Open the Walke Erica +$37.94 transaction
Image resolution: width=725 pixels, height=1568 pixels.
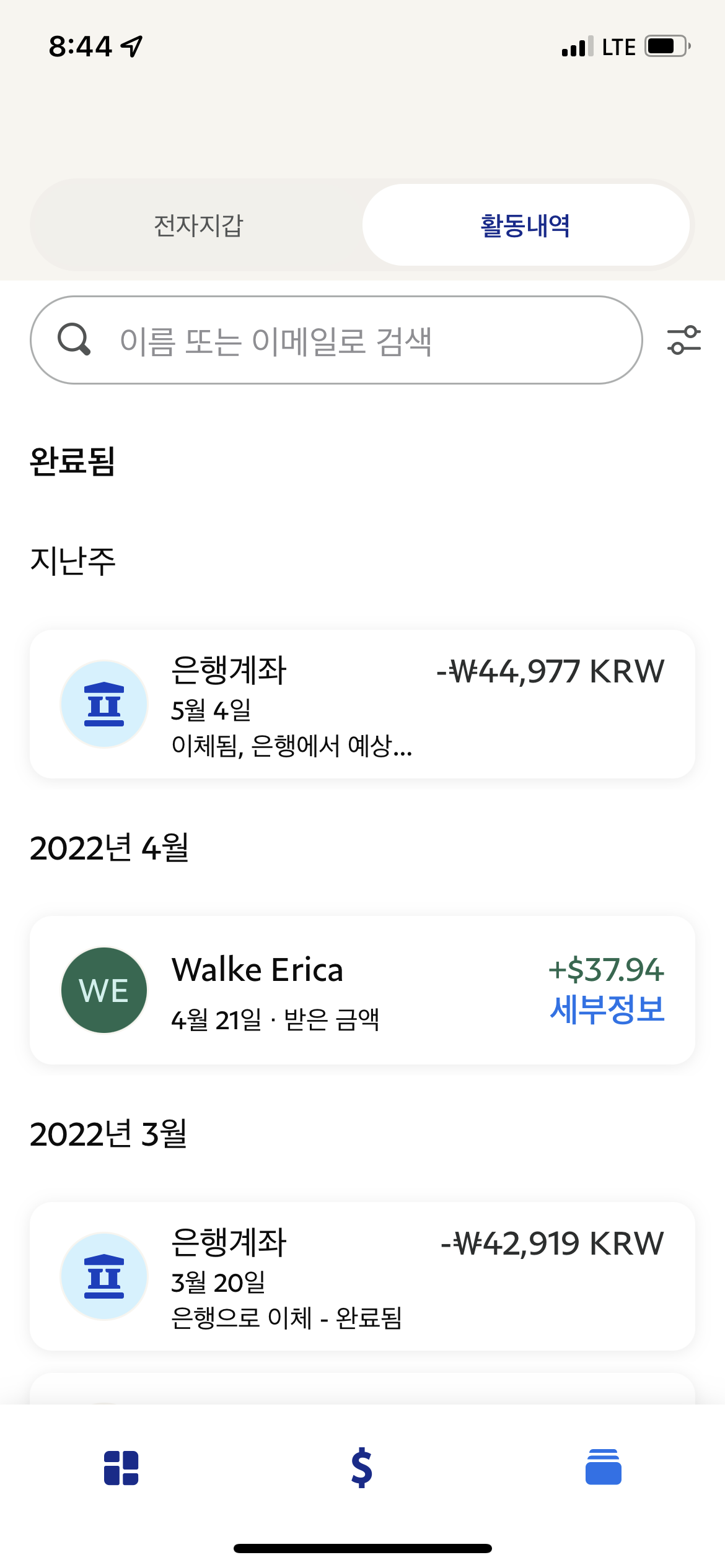point(362,990)
